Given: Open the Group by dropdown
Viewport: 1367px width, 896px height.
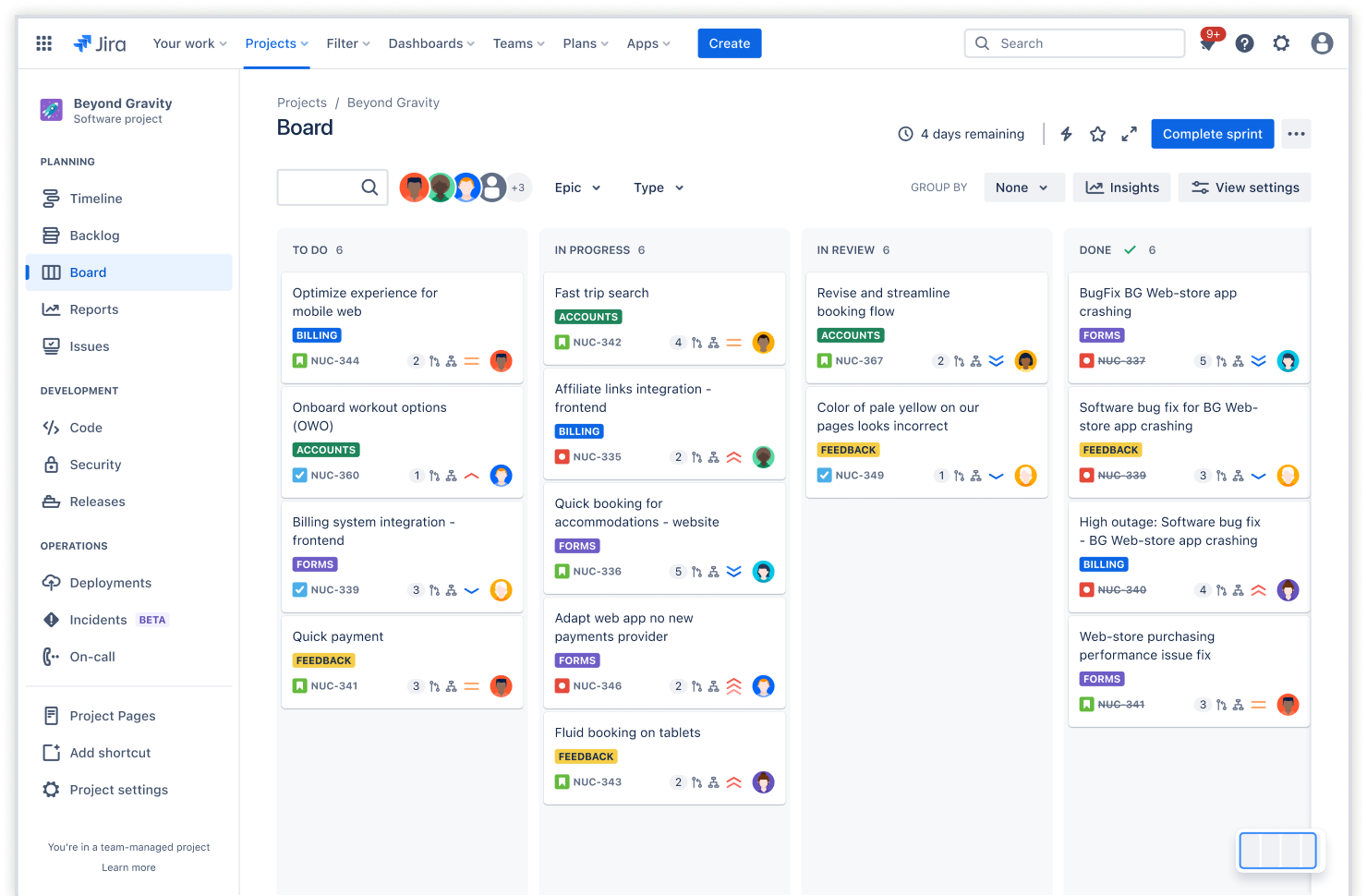Looking at the screenshot, I should (x=1023, y=188).
